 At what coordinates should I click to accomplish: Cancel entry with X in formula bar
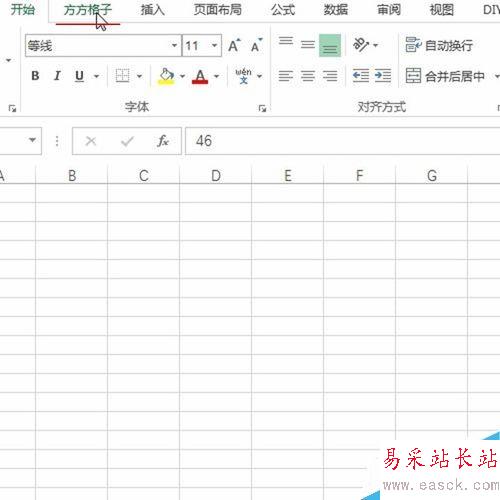point(91,141)
